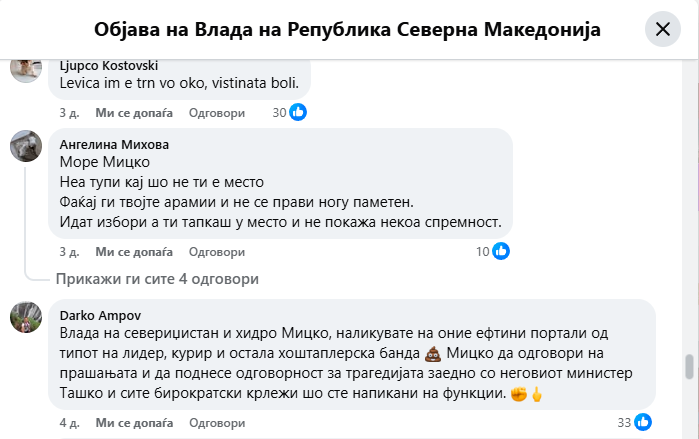This screenshot has width=699, height=439.
Task: Open Darko Ampov's profile avatar
Action: click(25, 316)
